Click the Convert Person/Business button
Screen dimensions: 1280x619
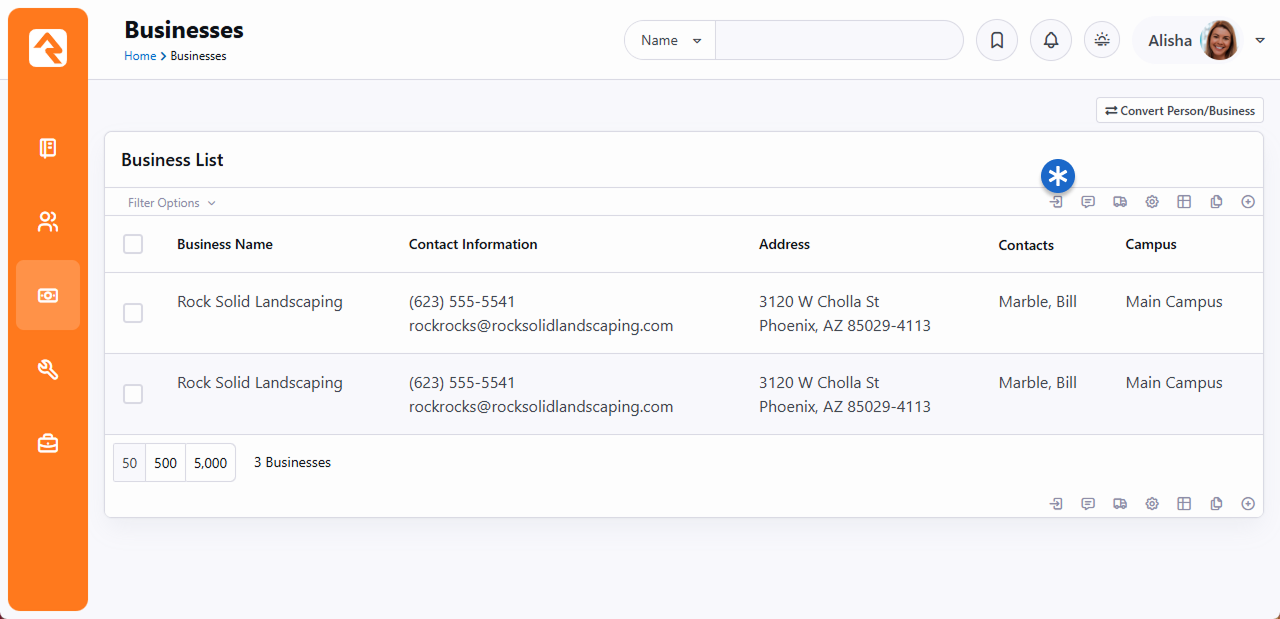(1180, 111)
